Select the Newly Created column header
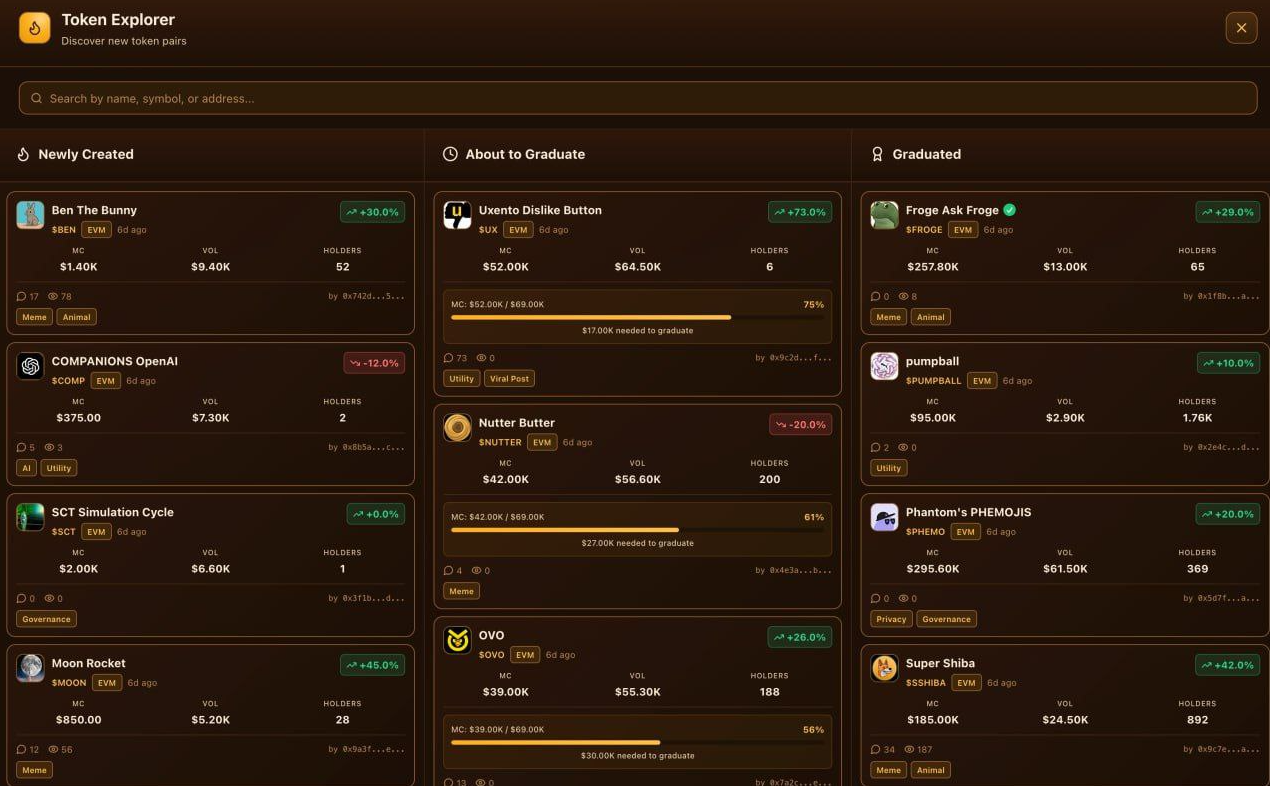The width and height of the screenshot is (1270, 786). point(85,154)
